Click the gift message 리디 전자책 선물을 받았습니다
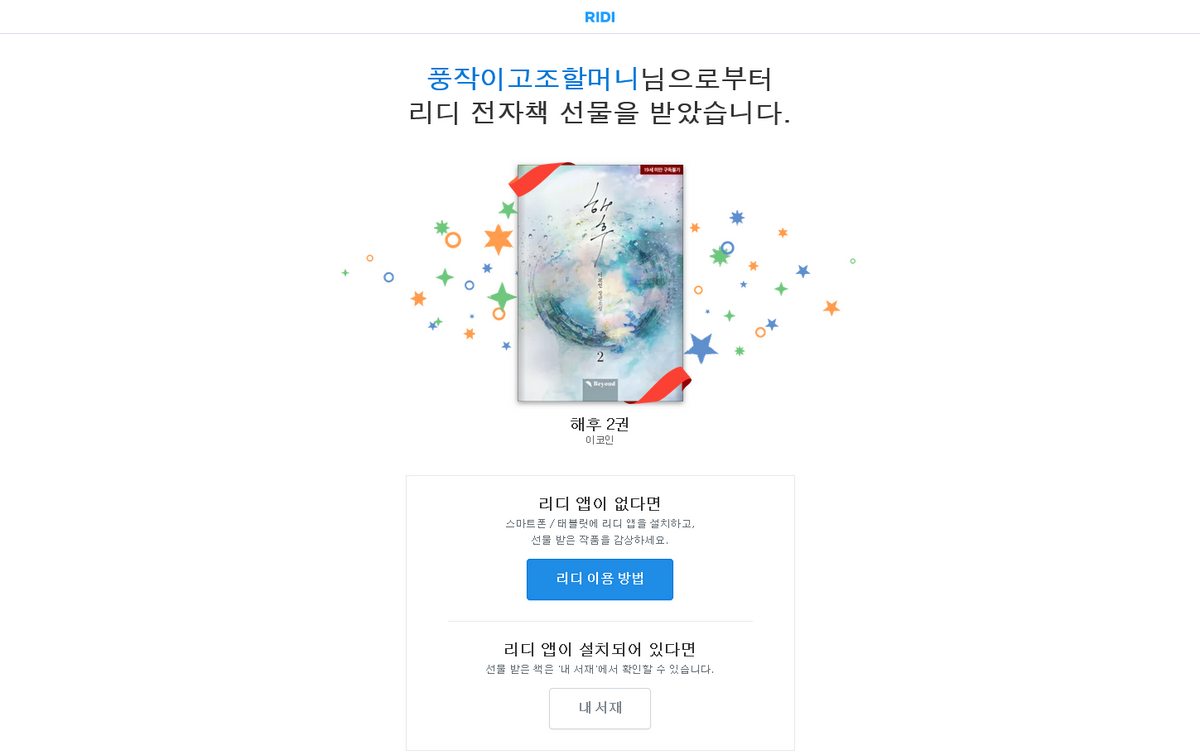Image resolution: width=1200 pixels, height=755 pixels. tap(600, 112)
